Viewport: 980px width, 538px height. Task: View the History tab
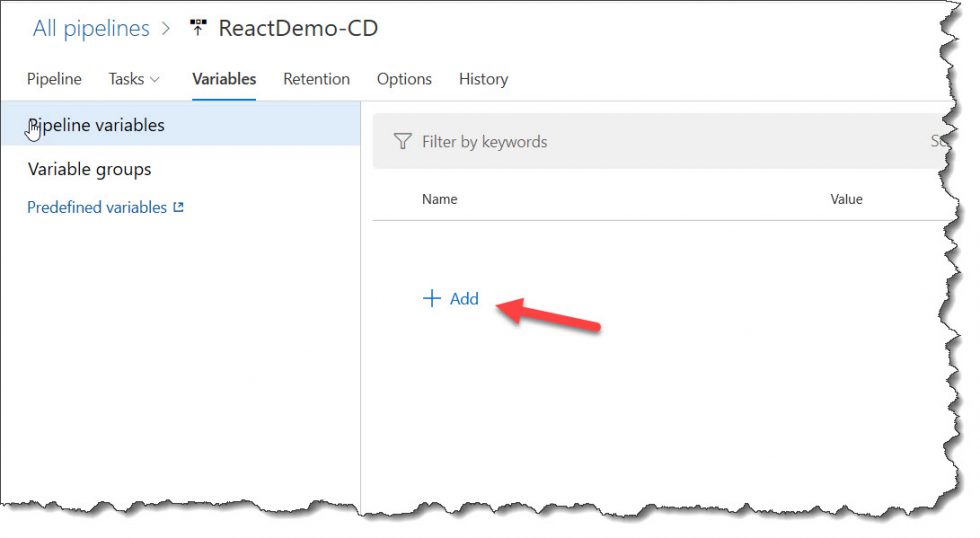(483, 79)
